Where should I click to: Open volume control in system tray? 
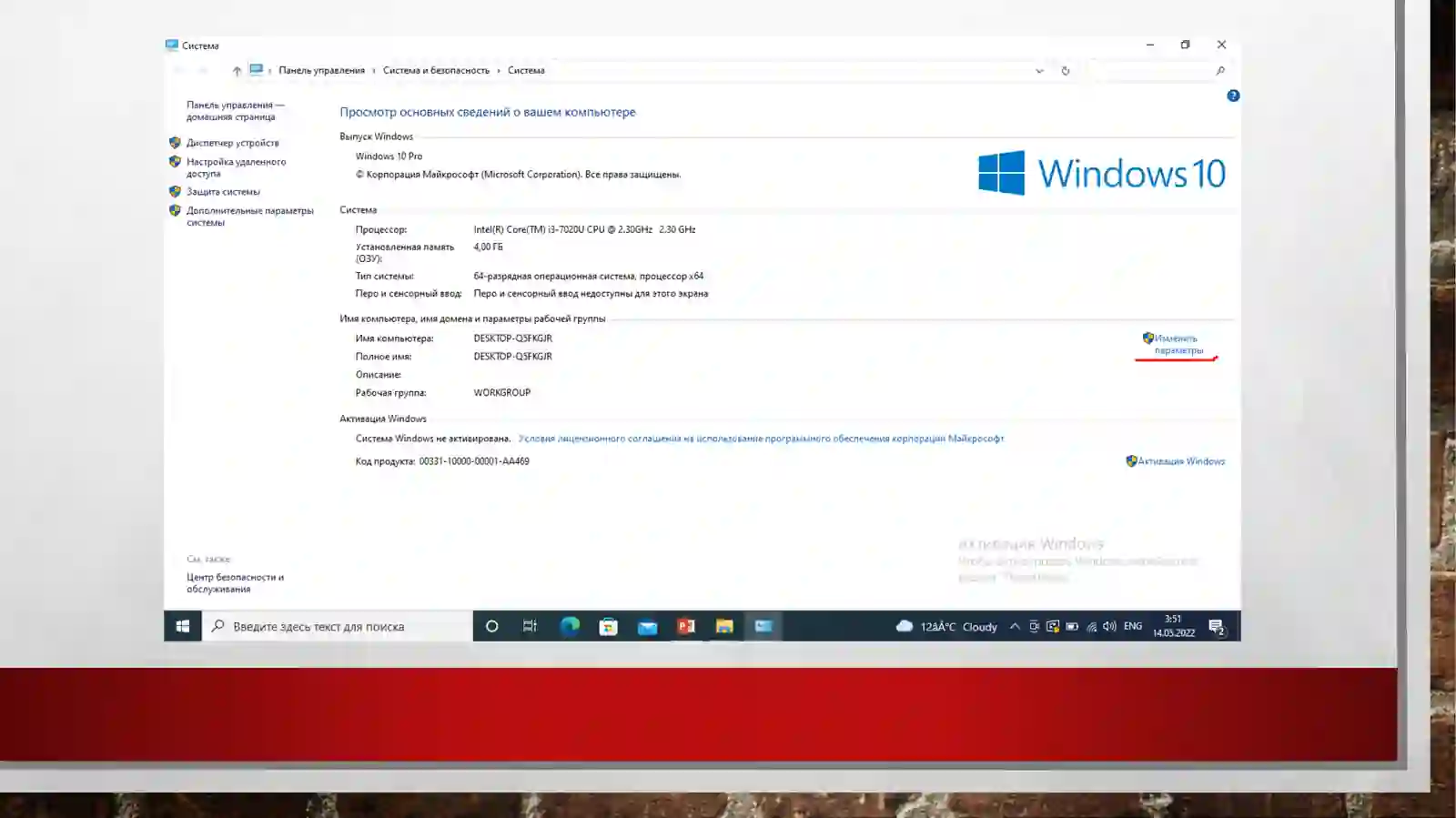(x=1109, y=626)
